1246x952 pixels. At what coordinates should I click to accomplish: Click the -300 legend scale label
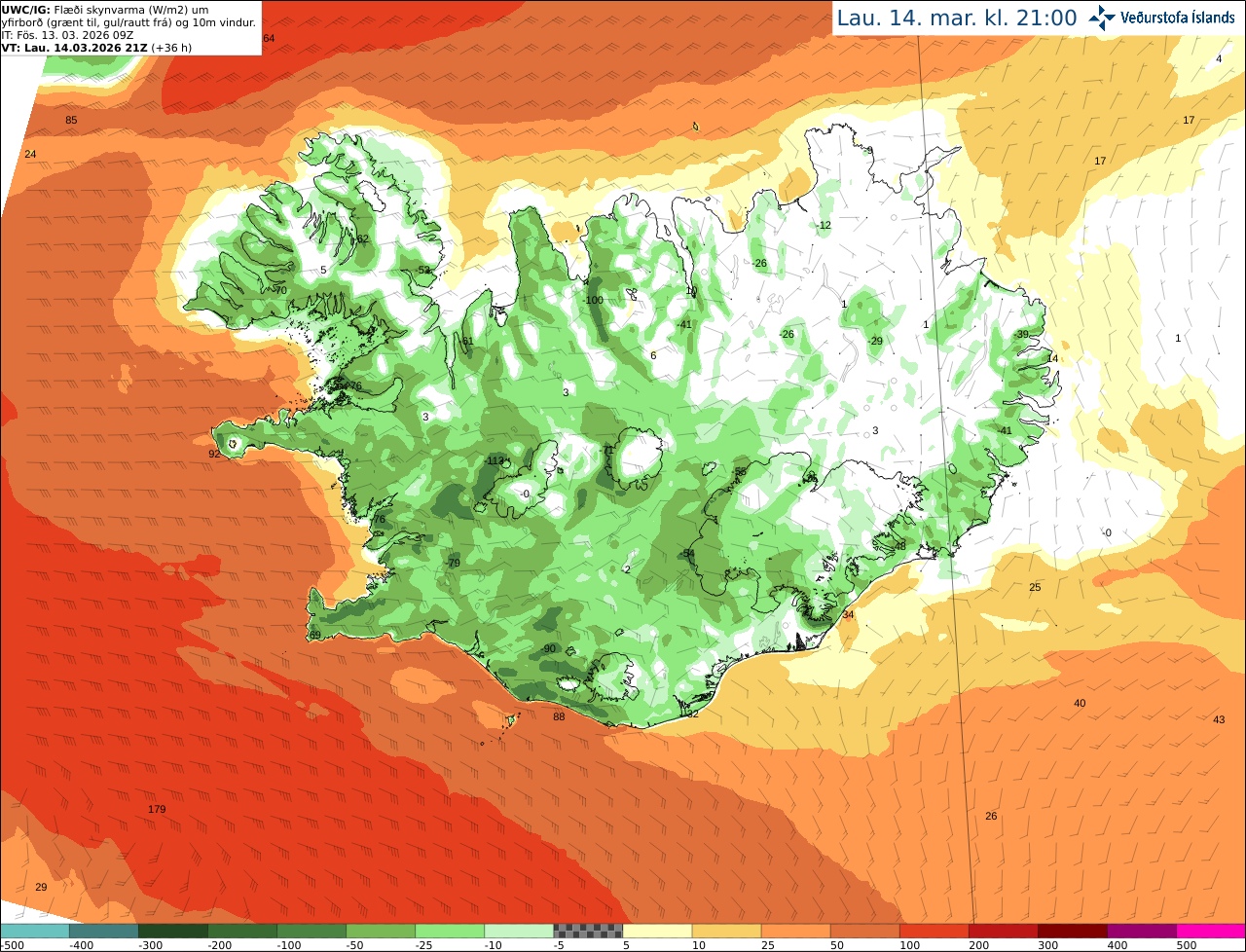[151, 945]
